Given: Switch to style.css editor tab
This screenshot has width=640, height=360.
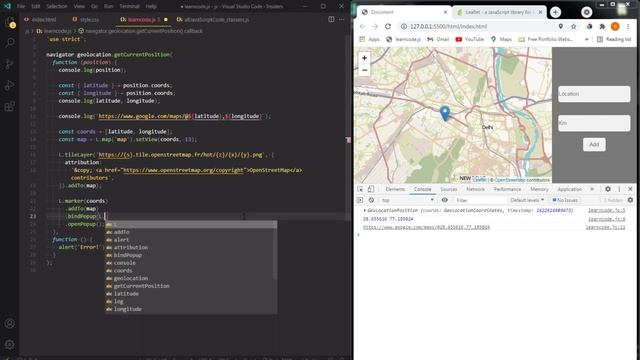Looking at the screenshot, I should tap(86, 19).
